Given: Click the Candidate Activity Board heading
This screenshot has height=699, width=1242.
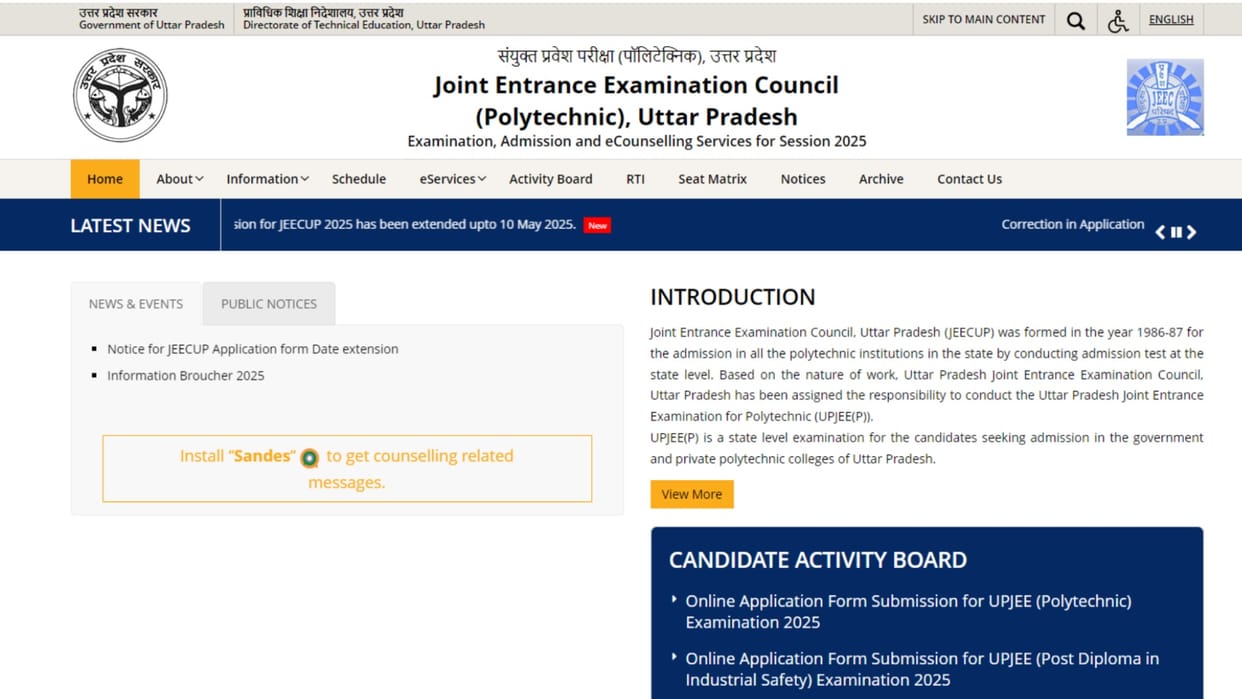Looking at the screenshot, I should [818, 560].
